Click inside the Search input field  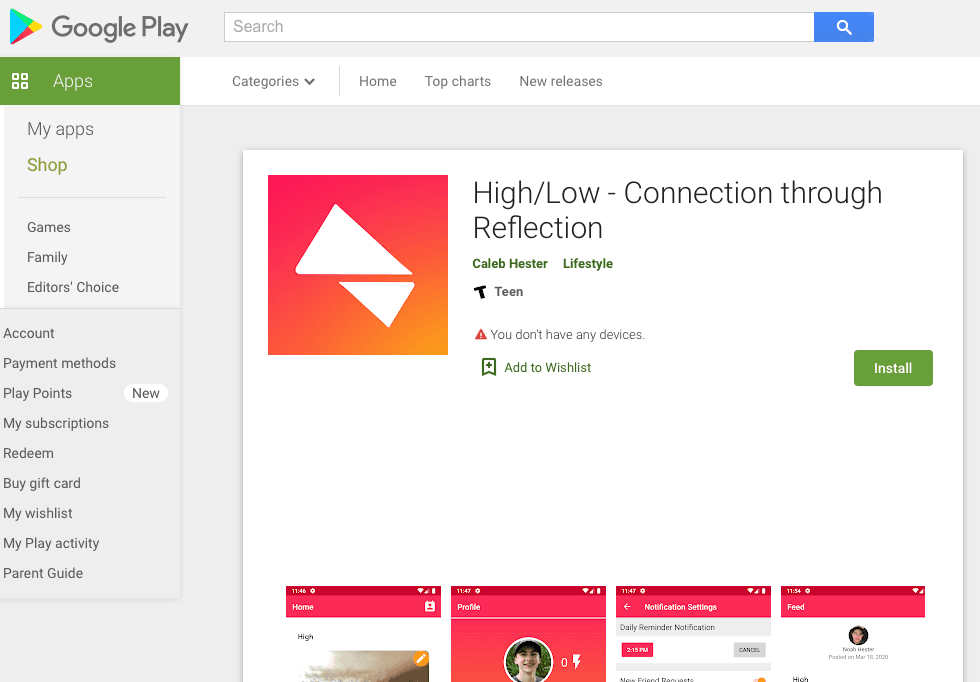[x=518, y=27]
